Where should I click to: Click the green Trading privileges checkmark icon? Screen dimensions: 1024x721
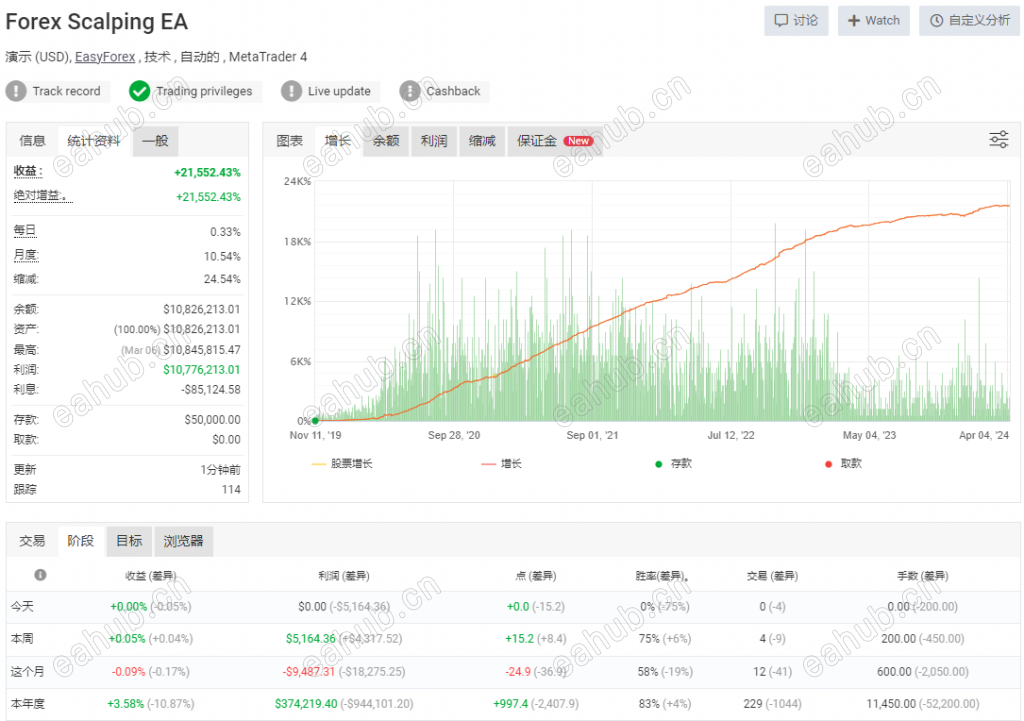click(139, 91)
